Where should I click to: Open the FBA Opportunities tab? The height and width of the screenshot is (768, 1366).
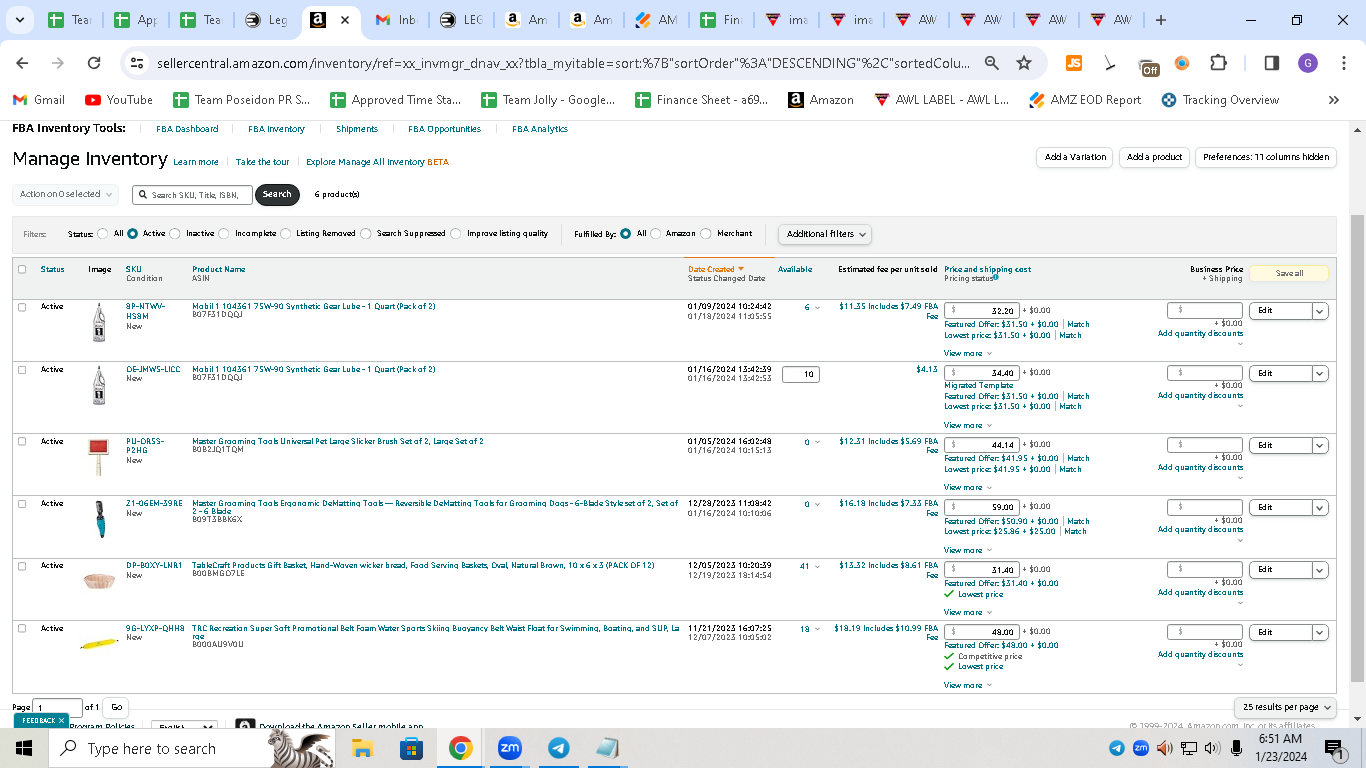tap(444, 129)
